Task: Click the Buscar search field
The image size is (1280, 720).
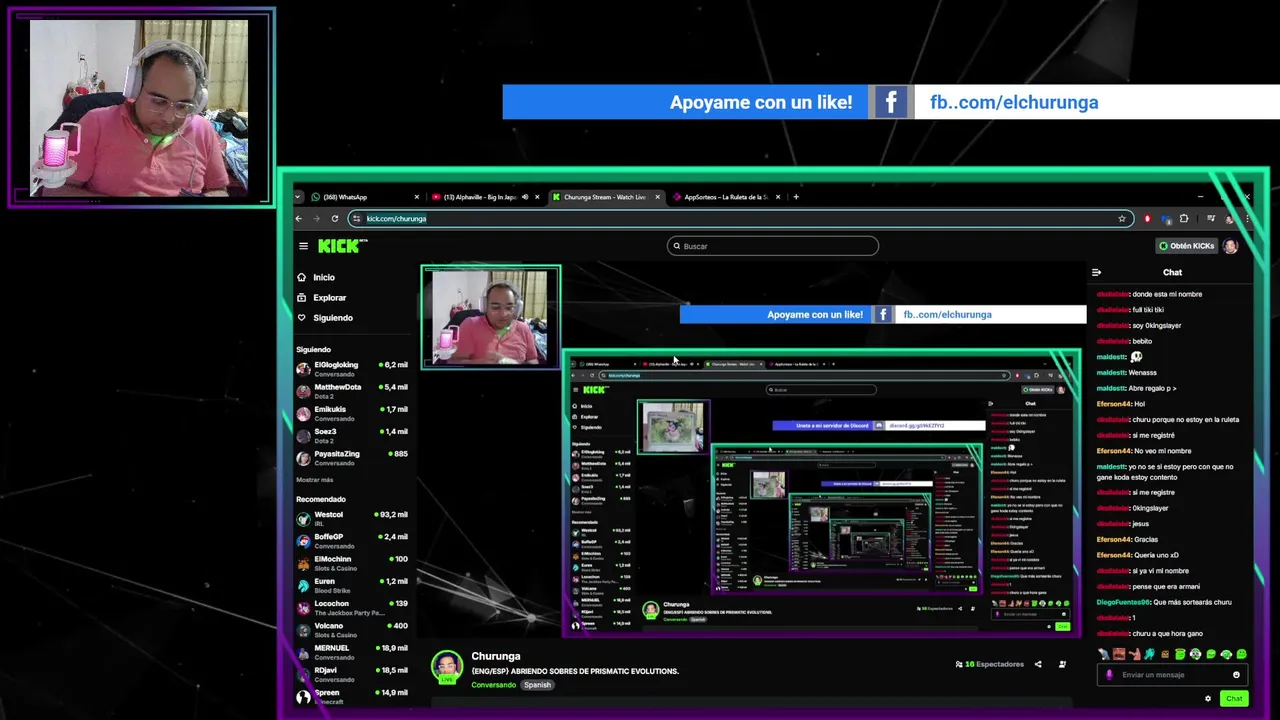Action: pyautogui.click(x=773, y=246)
